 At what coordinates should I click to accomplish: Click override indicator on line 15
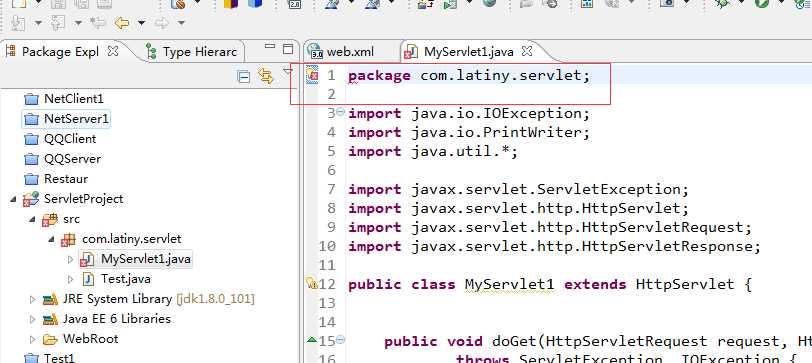pos(312,340)
